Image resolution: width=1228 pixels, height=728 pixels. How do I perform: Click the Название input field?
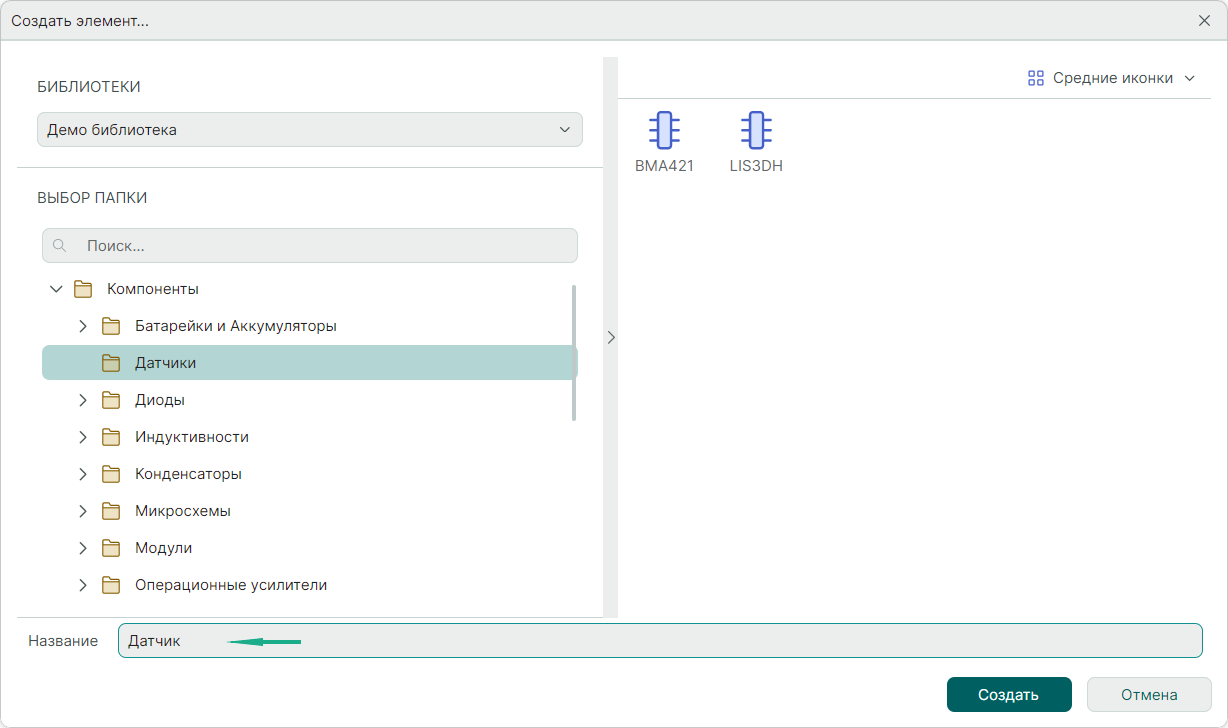(x=660, y=641)
